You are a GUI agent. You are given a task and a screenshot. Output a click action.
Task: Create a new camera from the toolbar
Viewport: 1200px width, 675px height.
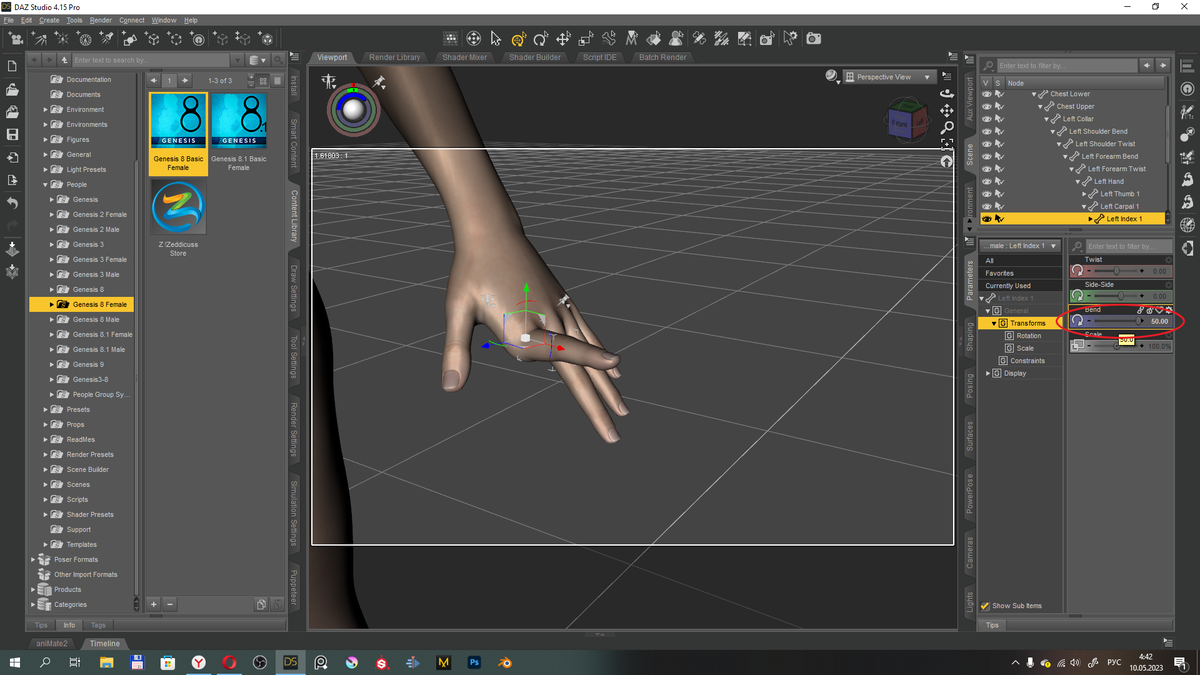pos(16,39)
